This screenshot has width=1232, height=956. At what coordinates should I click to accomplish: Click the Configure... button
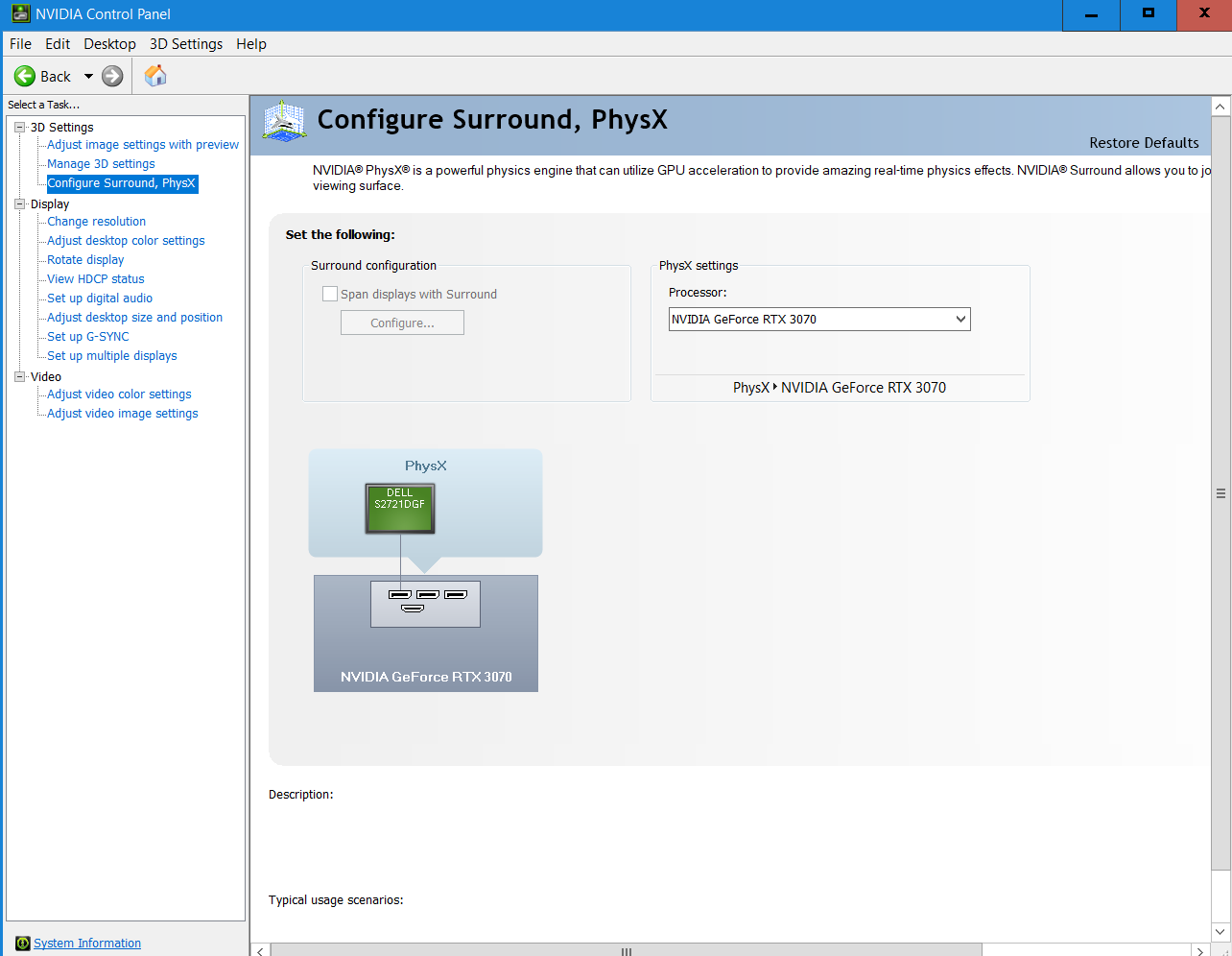pyautogui.click(x=402, y=323)
